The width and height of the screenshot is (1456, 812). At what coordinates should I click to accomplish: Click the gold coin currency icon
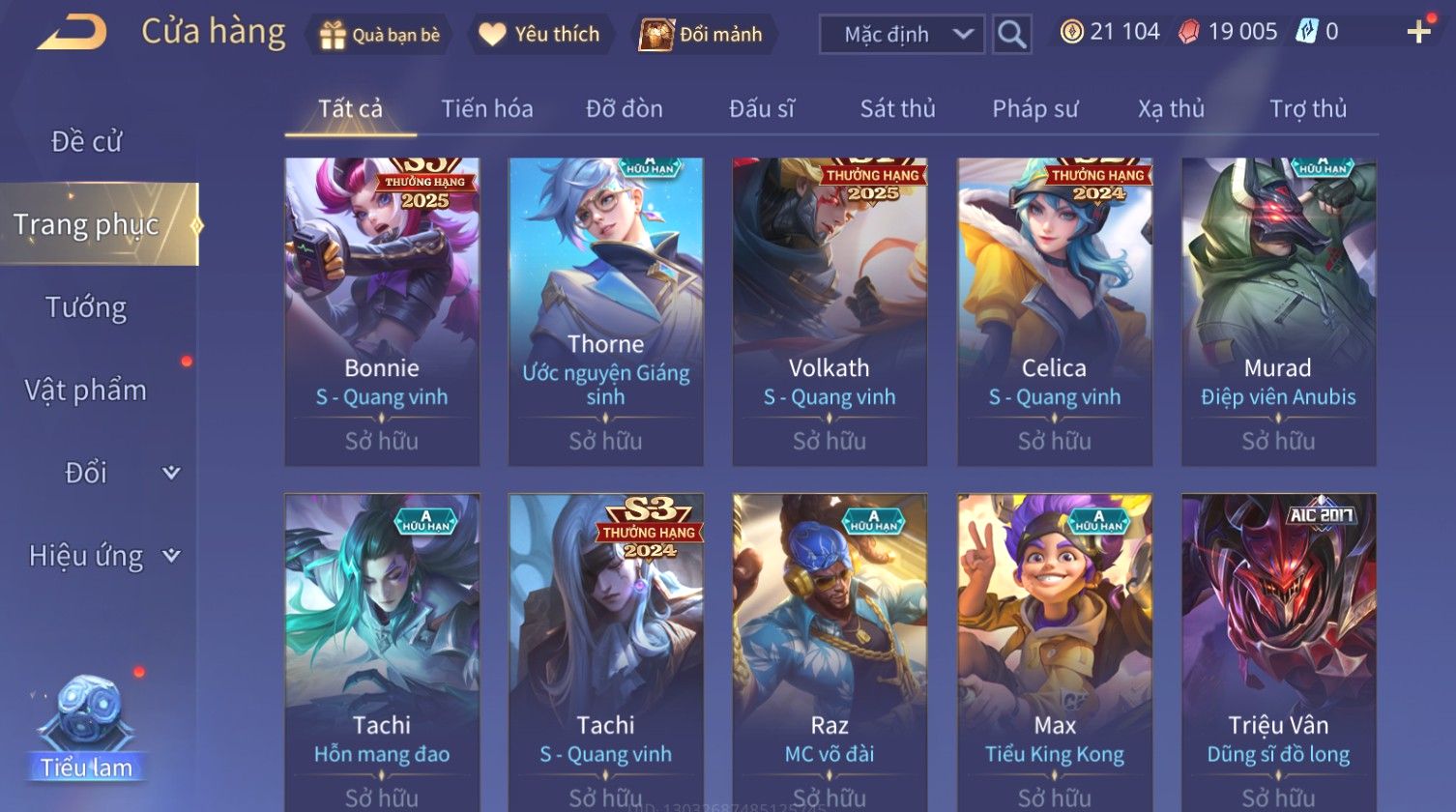click(1071, 32)
